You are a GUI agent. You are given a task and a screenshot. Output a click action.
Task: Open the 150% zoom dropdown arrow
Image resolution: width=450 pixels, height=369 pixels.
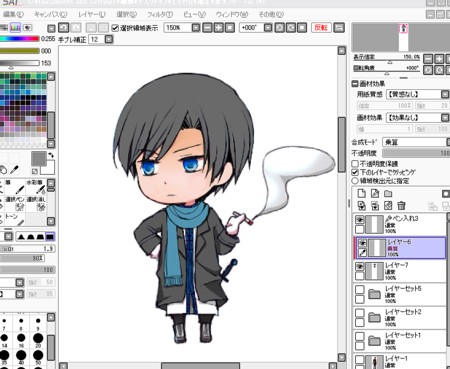pyautogui.click(x=196, y=27)
